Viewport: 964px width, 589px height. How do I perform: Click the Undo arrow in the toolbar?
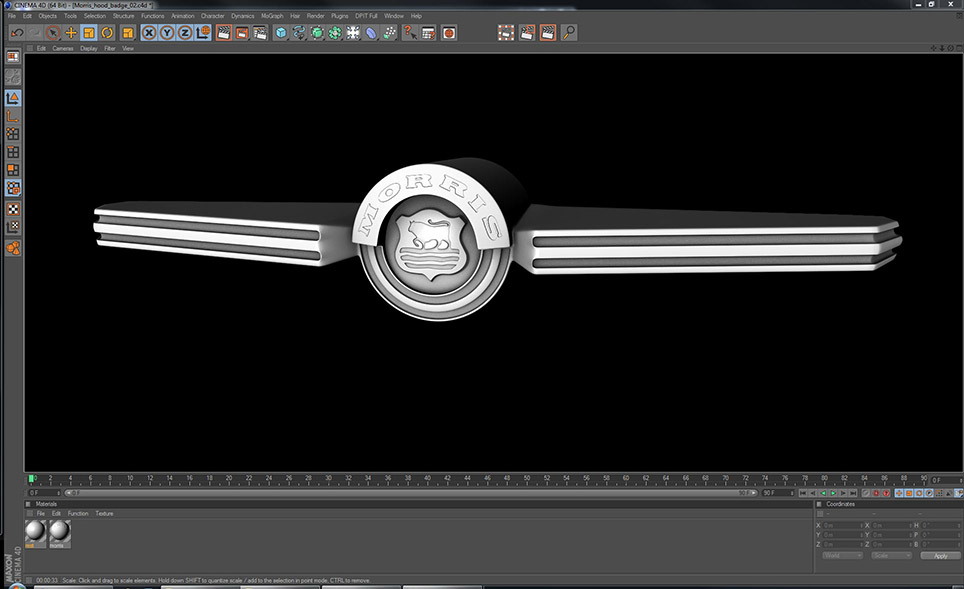17,33
